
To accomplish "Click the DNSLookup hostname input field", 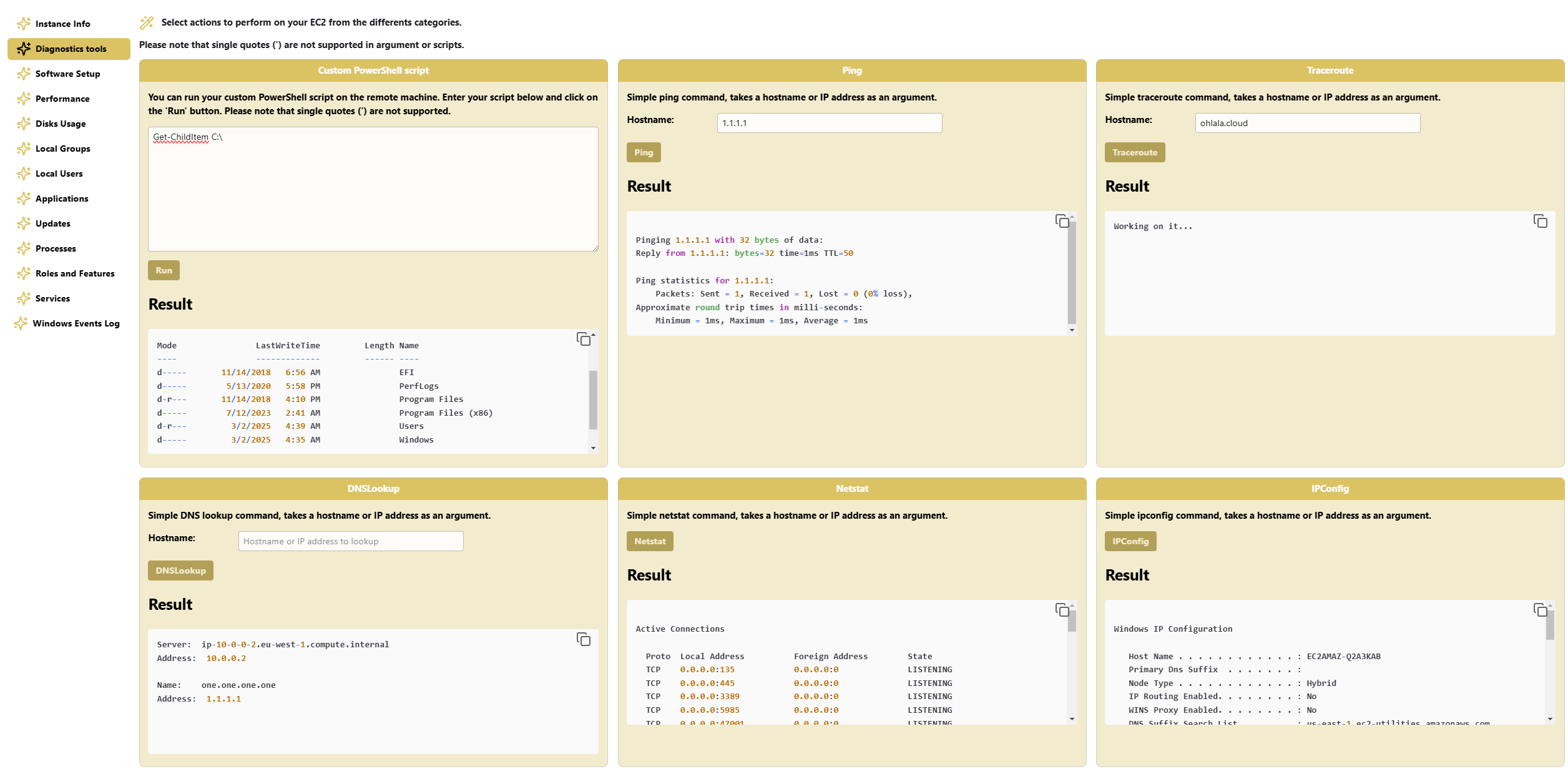I will pos(351,541).
